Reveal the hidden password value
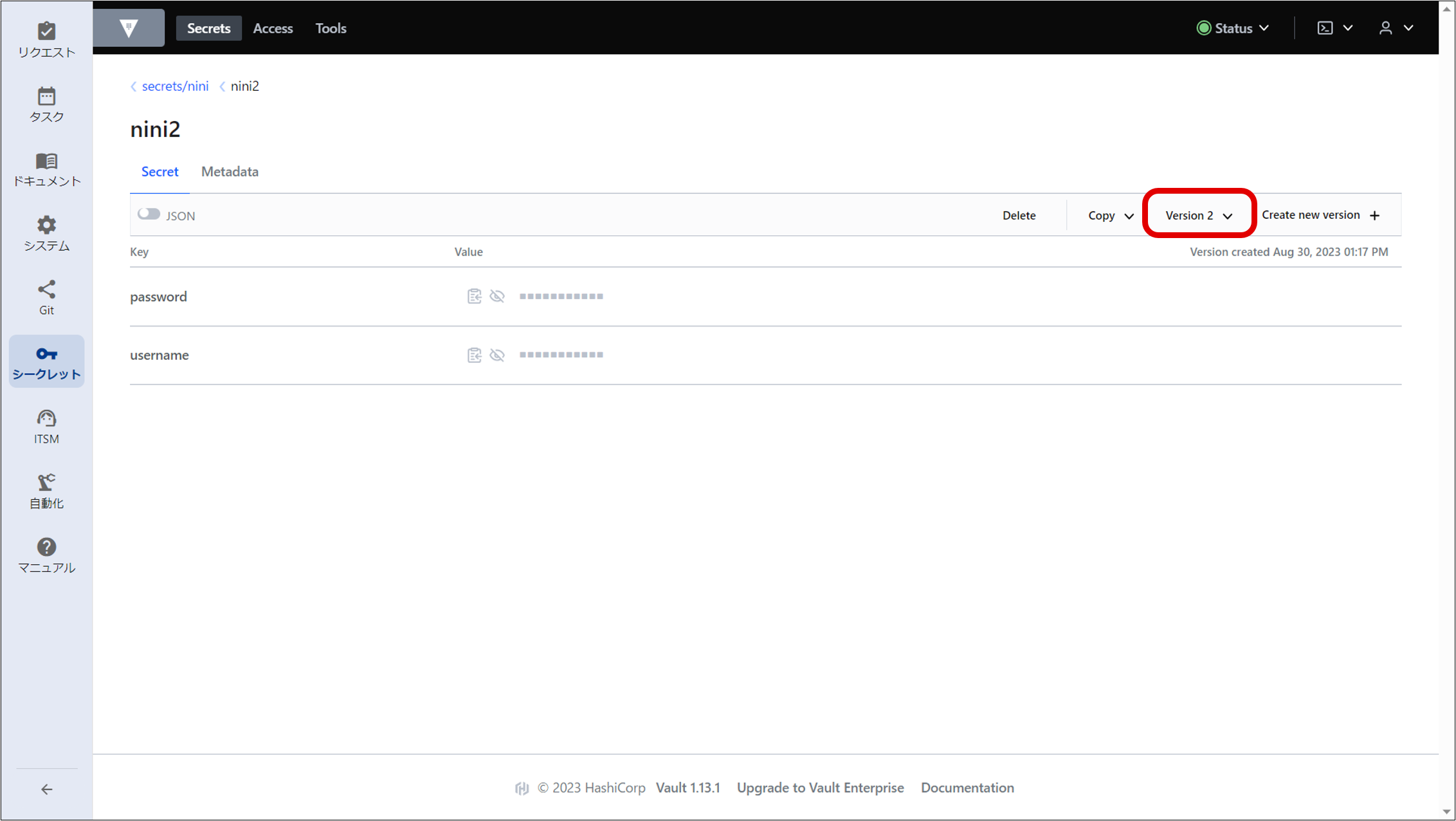Viewport: 1456px width, 821px height. (x=497, y=296)
